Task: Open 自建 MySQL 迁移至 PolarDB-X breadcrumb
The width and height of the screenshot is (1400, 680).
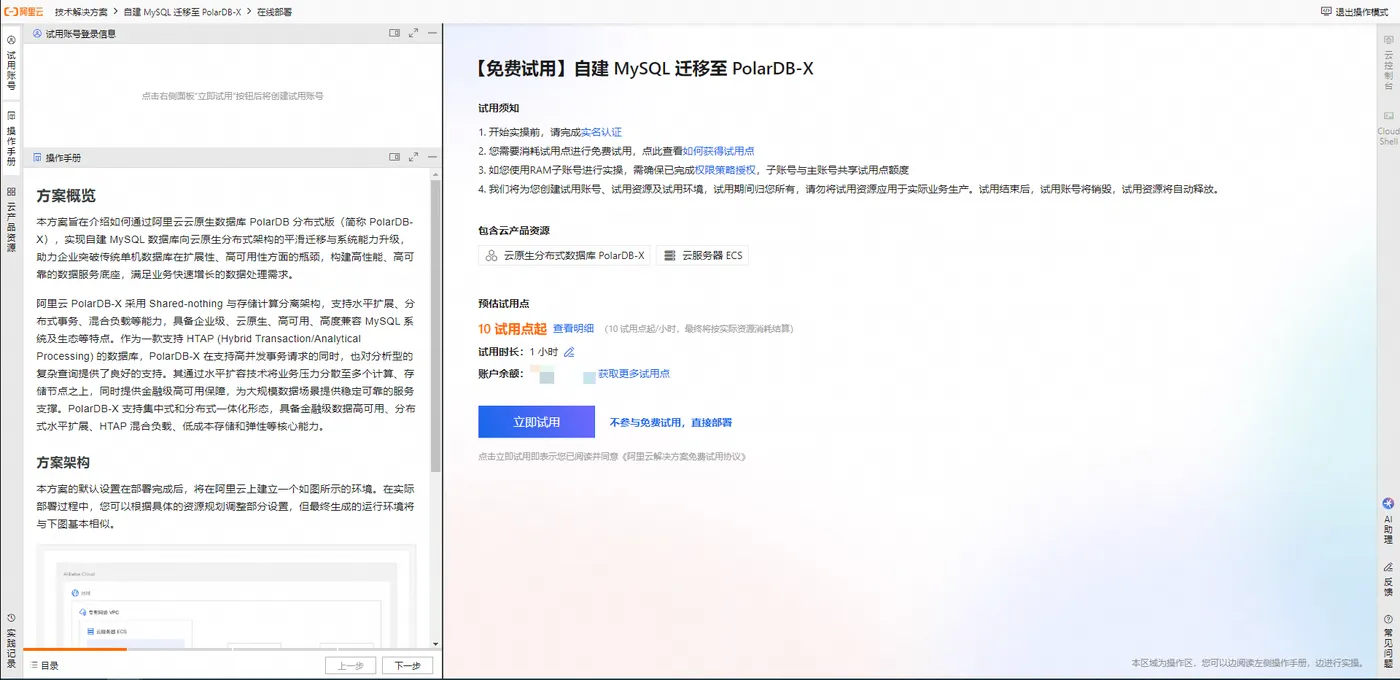Action: (x=182, y=11)
